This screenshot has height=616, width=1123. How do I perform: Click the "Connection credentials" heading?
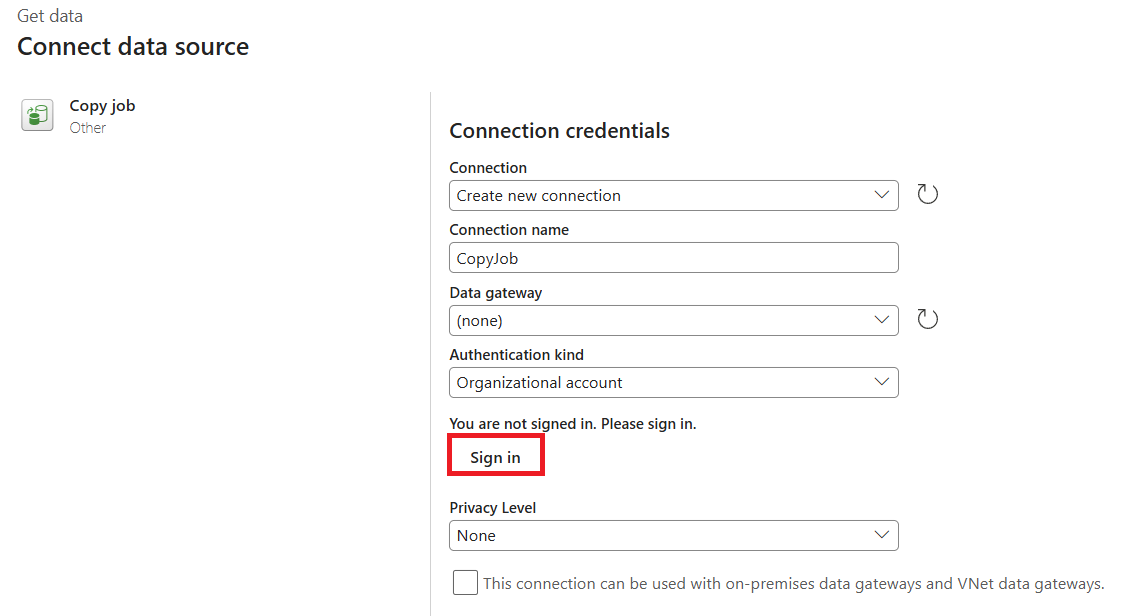pos(559,131)
